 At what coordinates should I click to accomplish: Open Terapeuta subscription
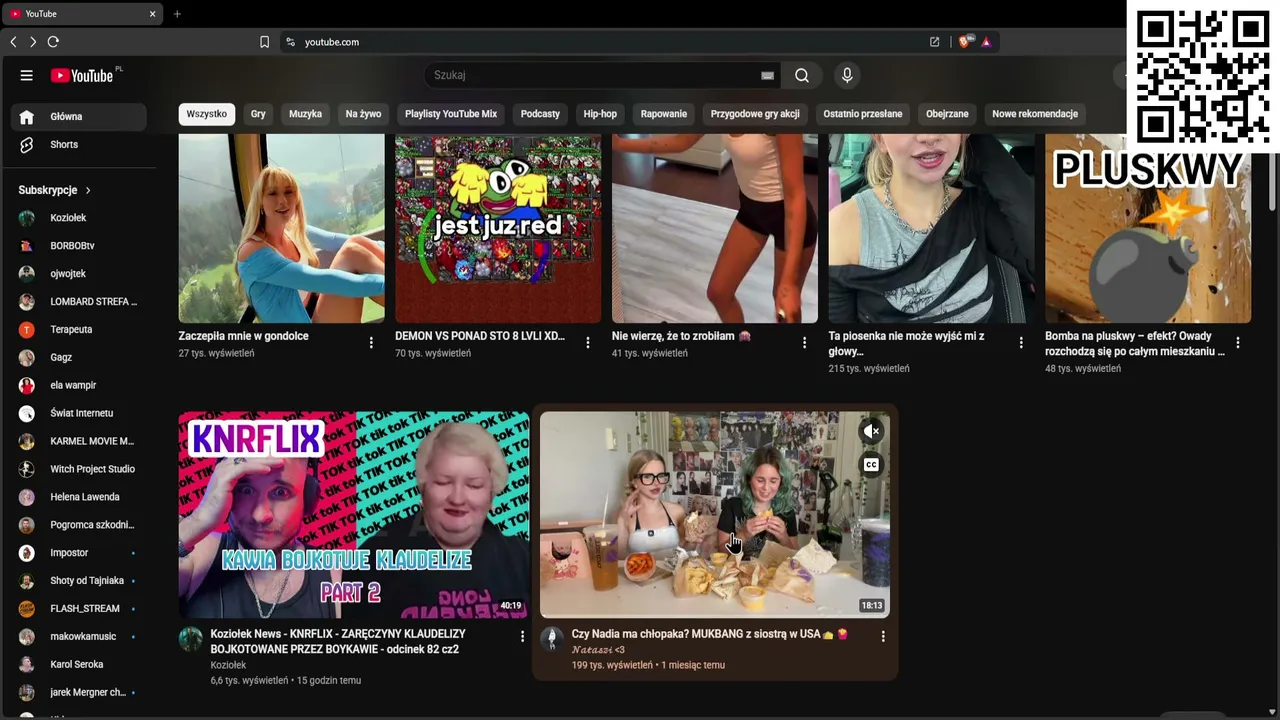point(78,330)
